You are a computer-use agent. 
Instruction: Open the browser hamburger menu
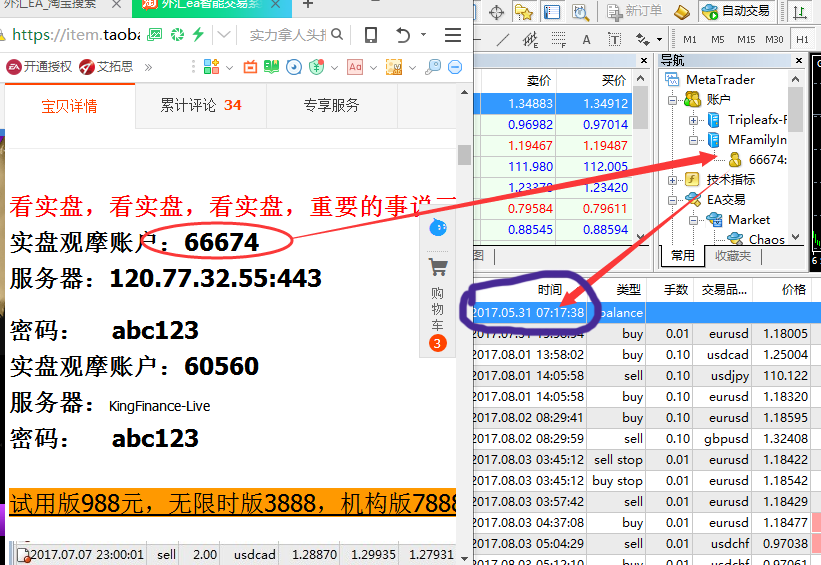tap(453, 35)
